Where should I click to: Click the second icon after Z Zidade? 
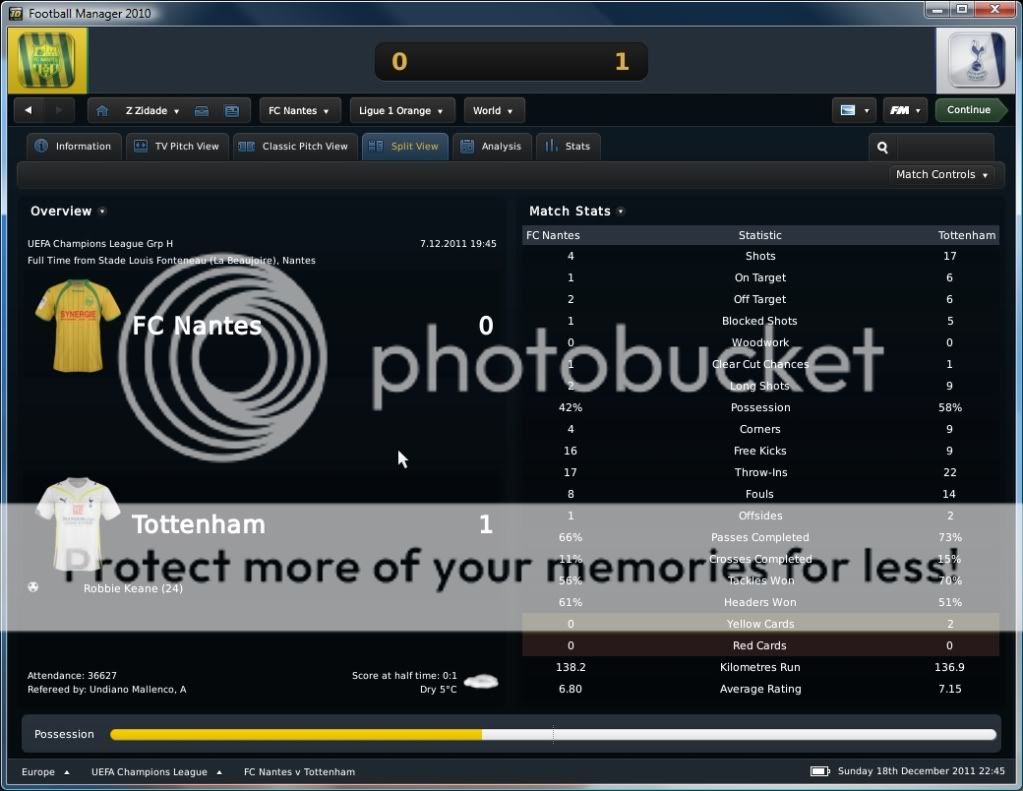[201, 111]
